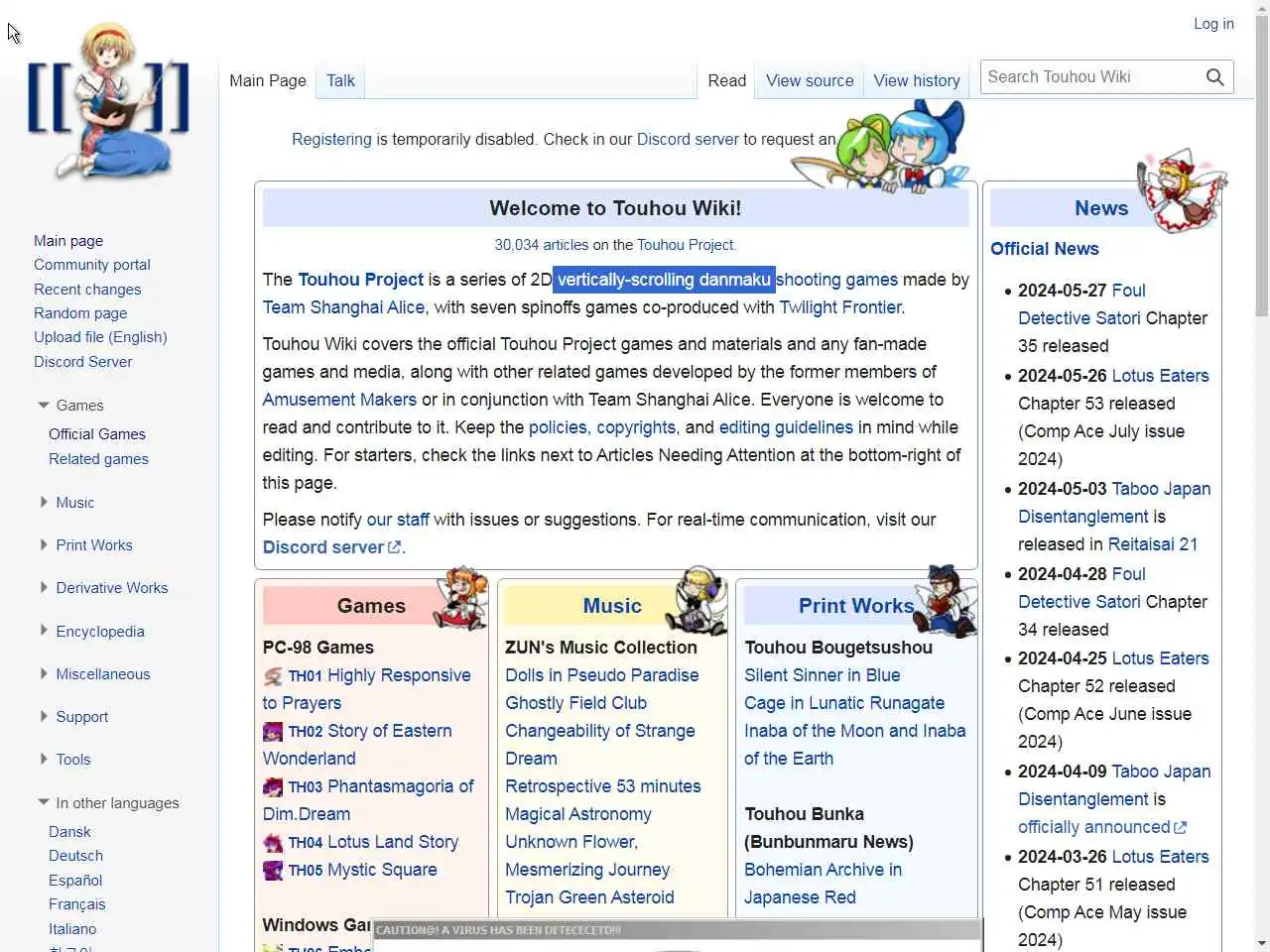1270x952 pixels.
Task: Click the TH03 game icon
Action: pyautogui.click(x=273, y=787)
